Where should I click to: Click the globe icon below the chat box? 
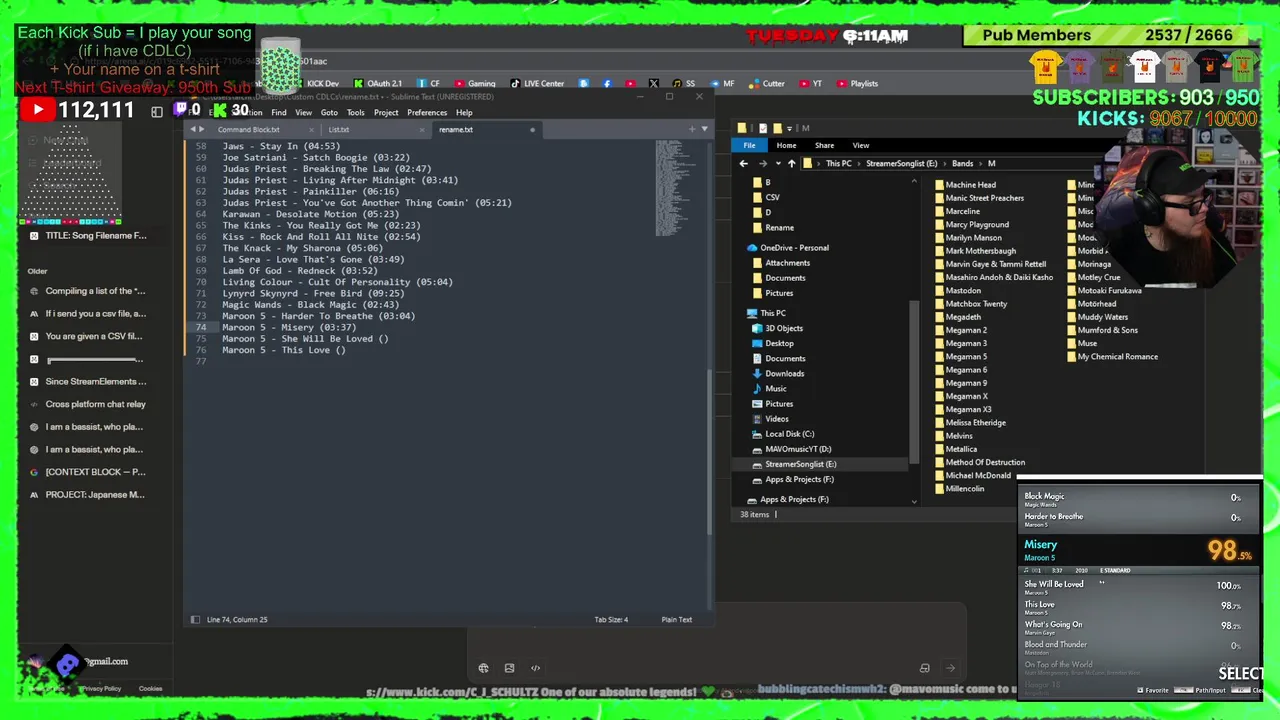(483, 668)
